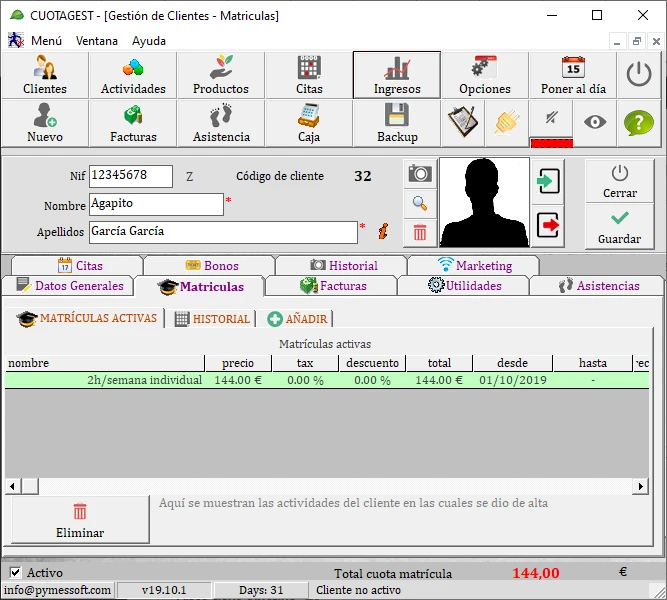Click the desde column header
Screen dimensions: 667x600
(513, 363)
